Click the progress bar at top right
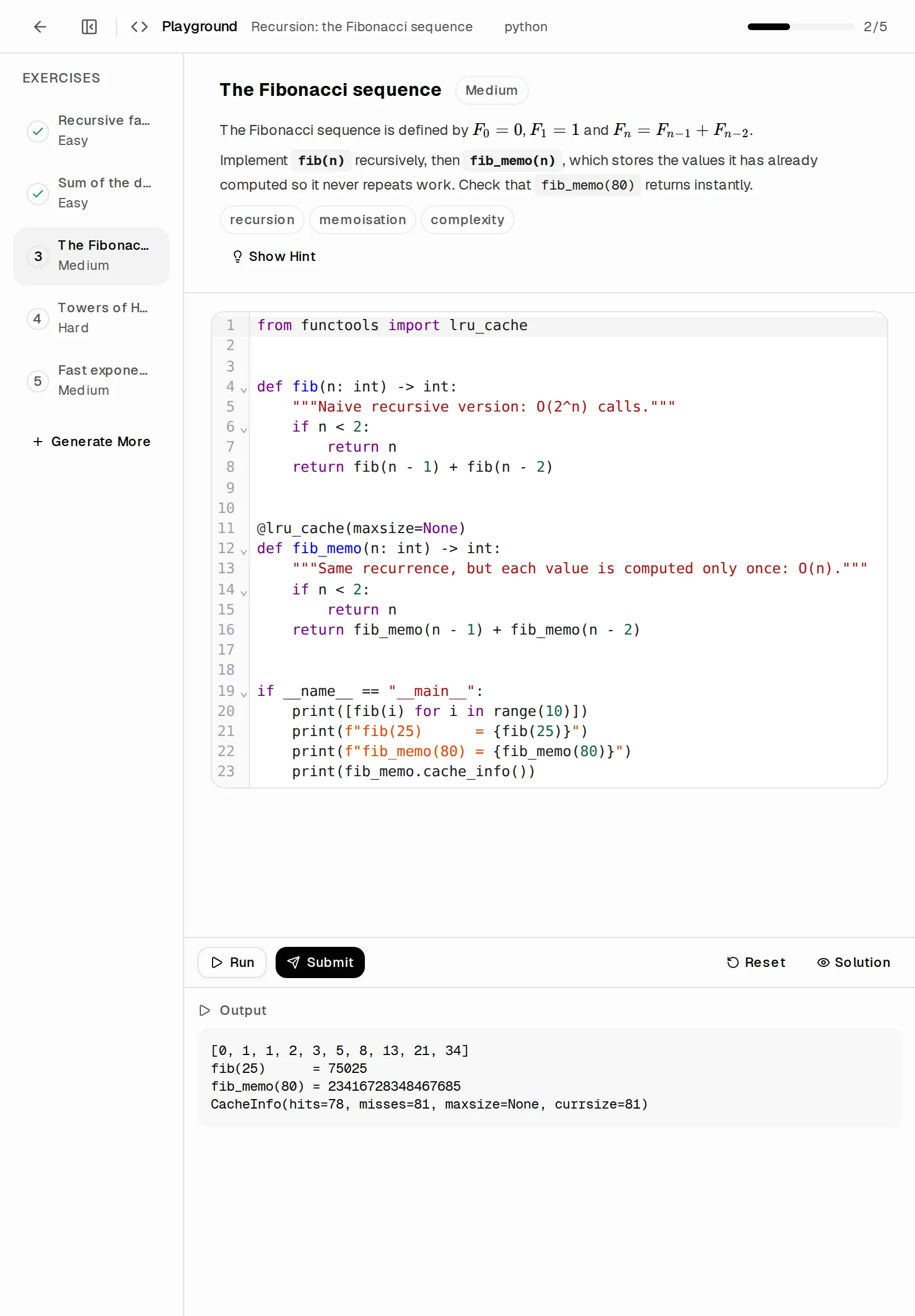This screenshot has width=915, height=1316. coord(800,26)
